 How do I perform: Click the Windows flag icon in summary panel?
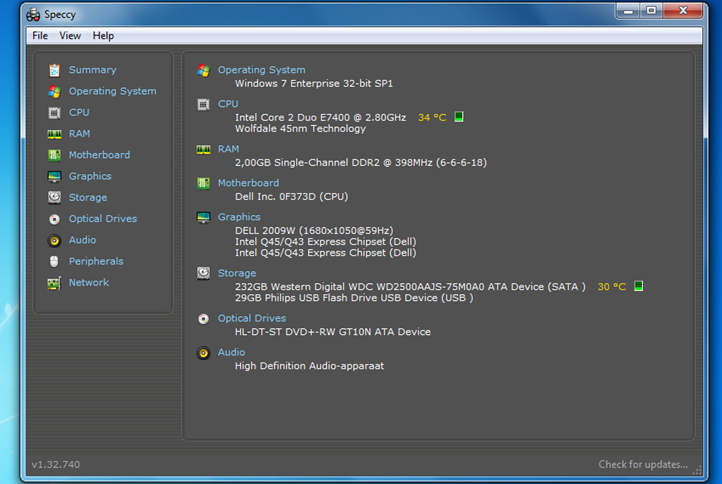pos(204,70)
